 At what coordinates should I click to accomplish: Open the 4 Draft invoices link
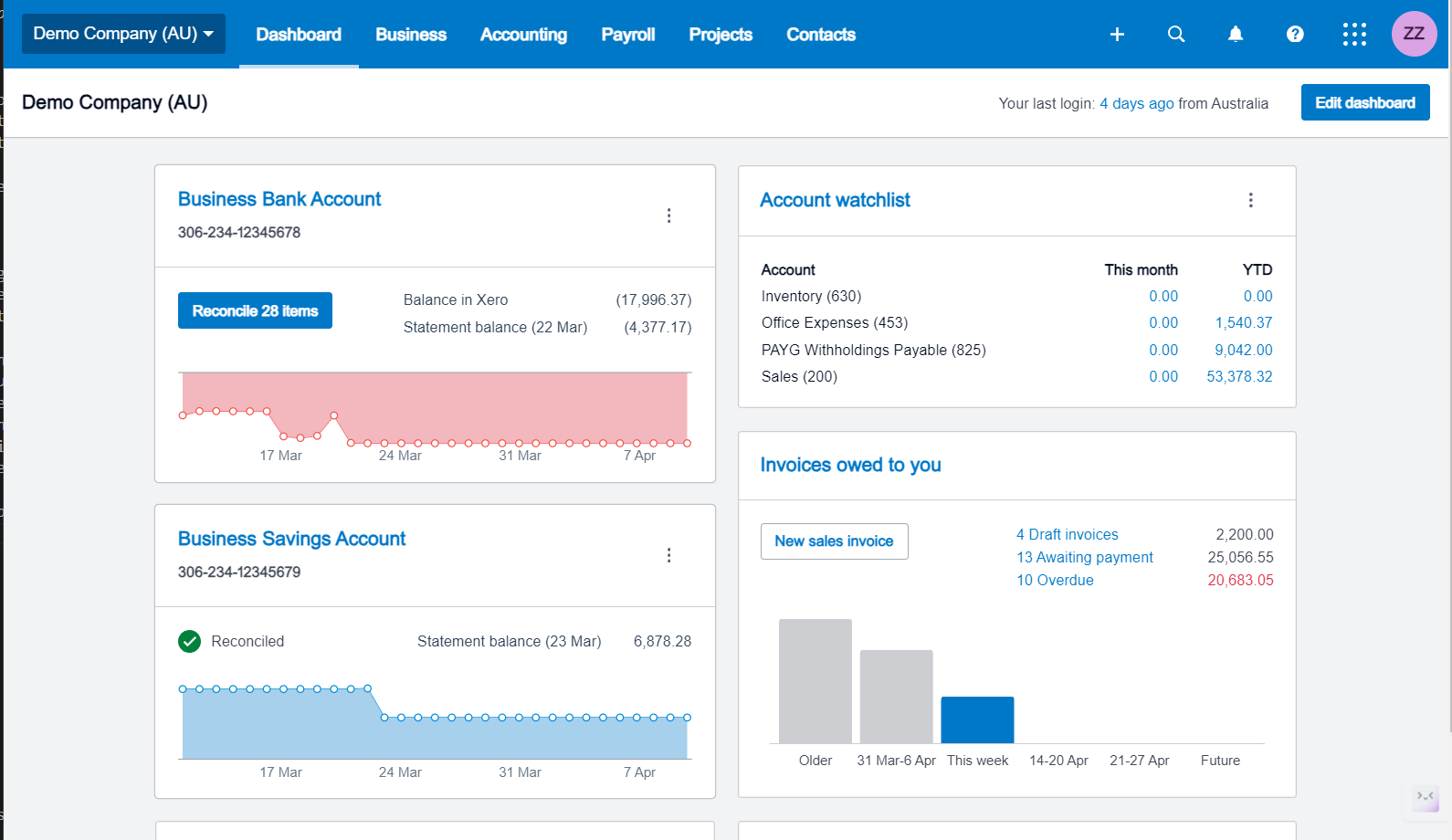coord(1068,534)
